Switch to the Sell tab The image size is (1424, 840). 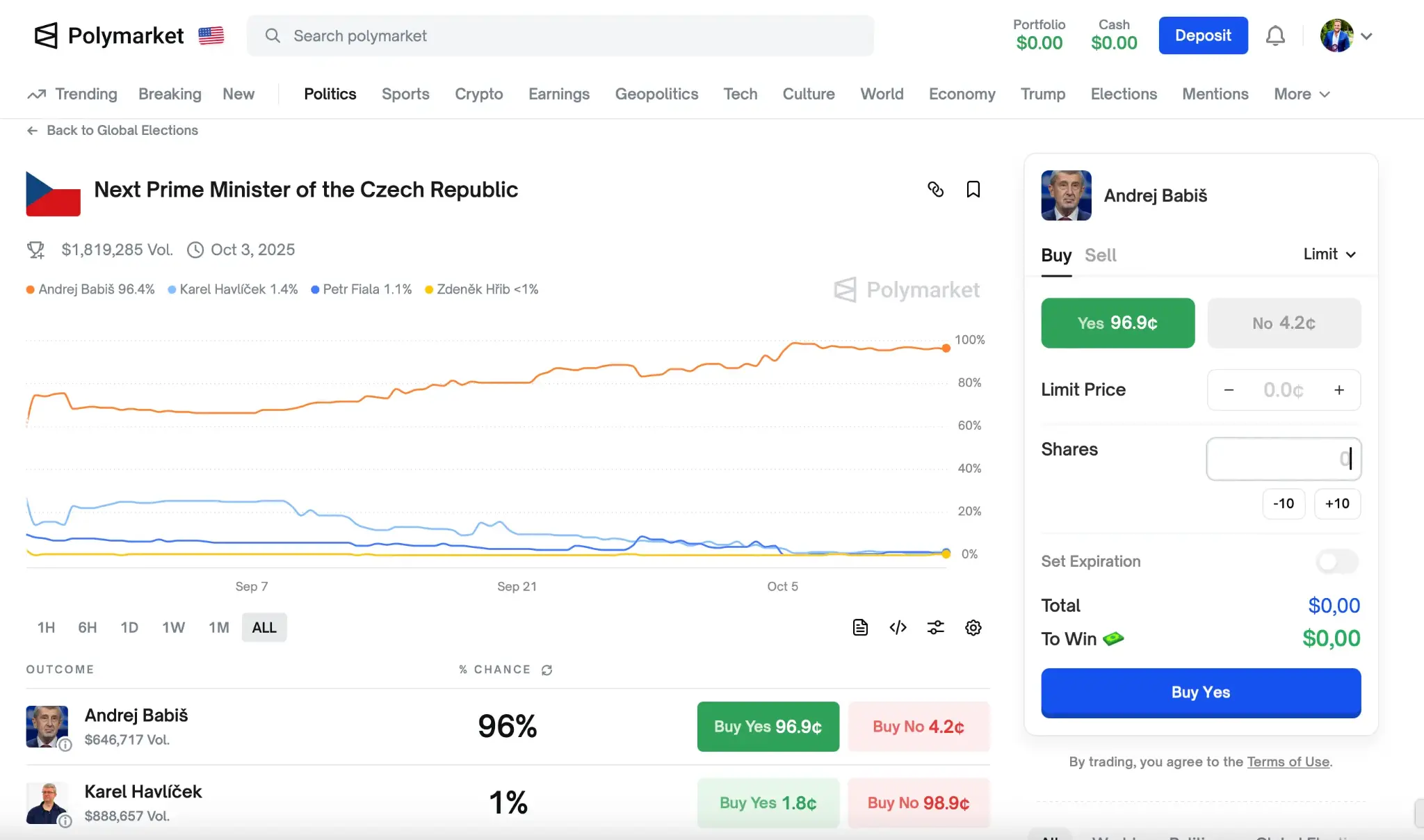pyautogui.click(x=1100, y=255)
